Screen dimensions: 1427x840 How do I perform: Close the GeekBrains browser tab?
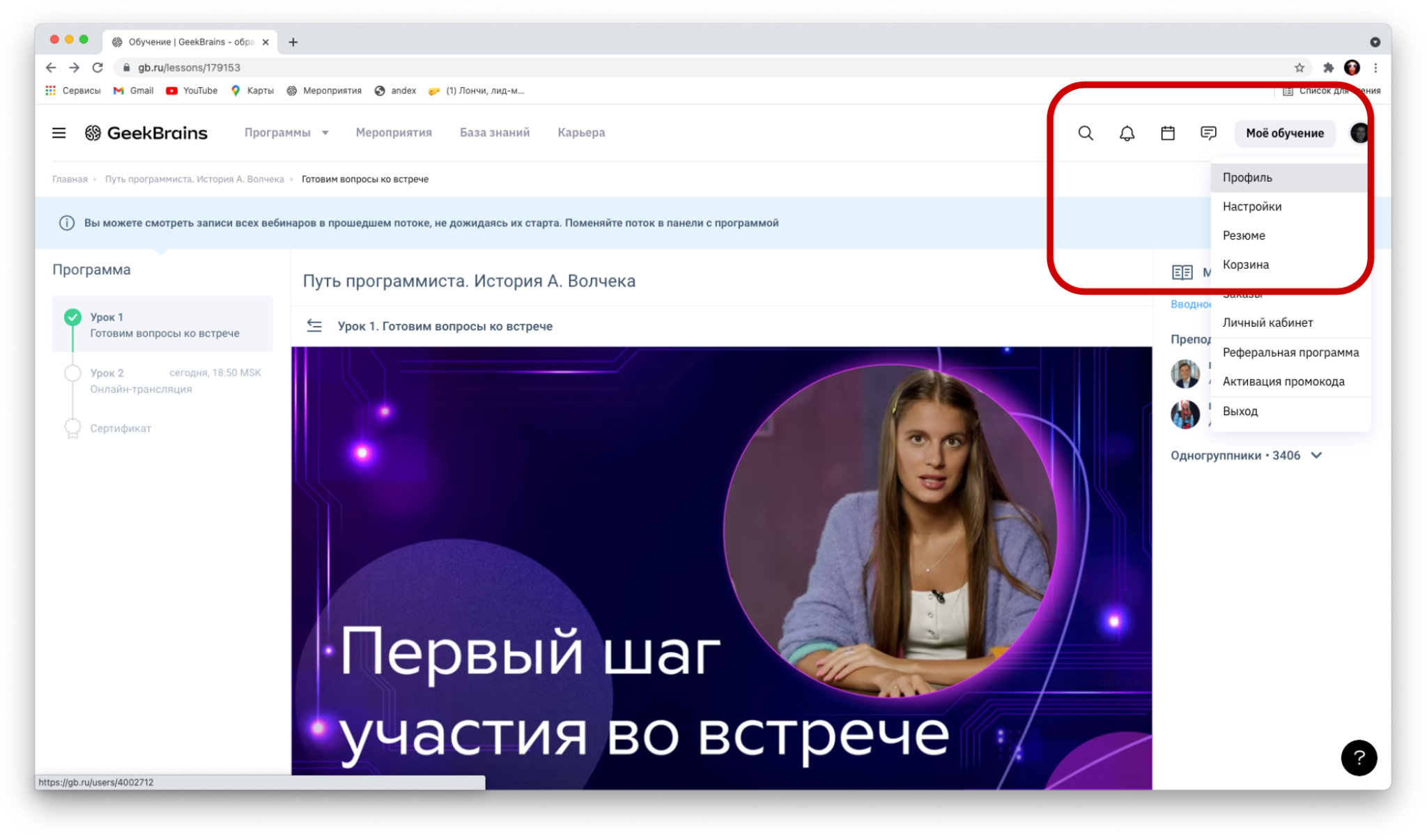(265, 42)
